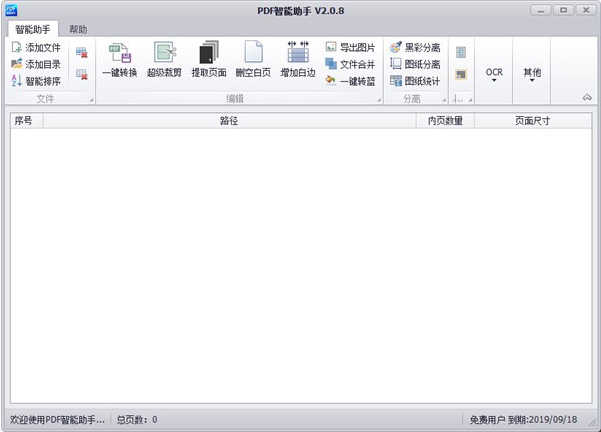Choose 文件合并 merge files

click(350, 64)
